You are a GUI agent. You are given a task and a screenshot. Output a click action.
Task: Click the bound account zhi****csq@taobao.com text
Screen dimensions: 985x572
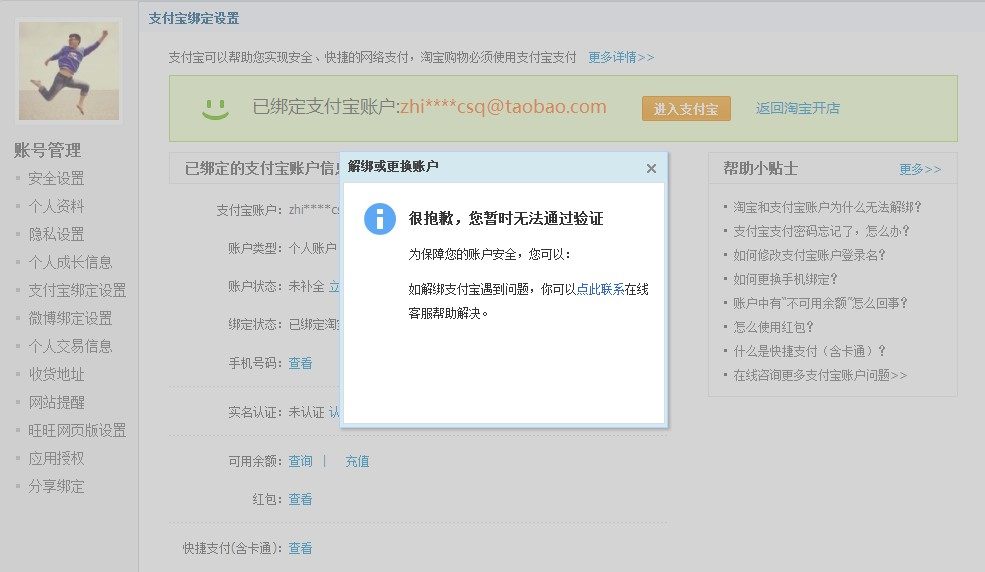click(x=503, y=107)
